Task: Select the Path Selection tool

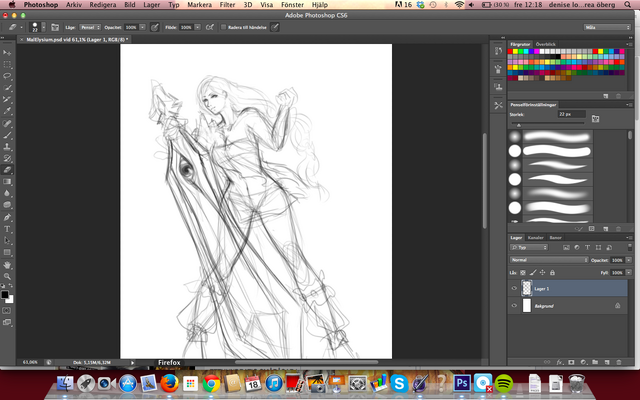Action: tap(7, 240)
